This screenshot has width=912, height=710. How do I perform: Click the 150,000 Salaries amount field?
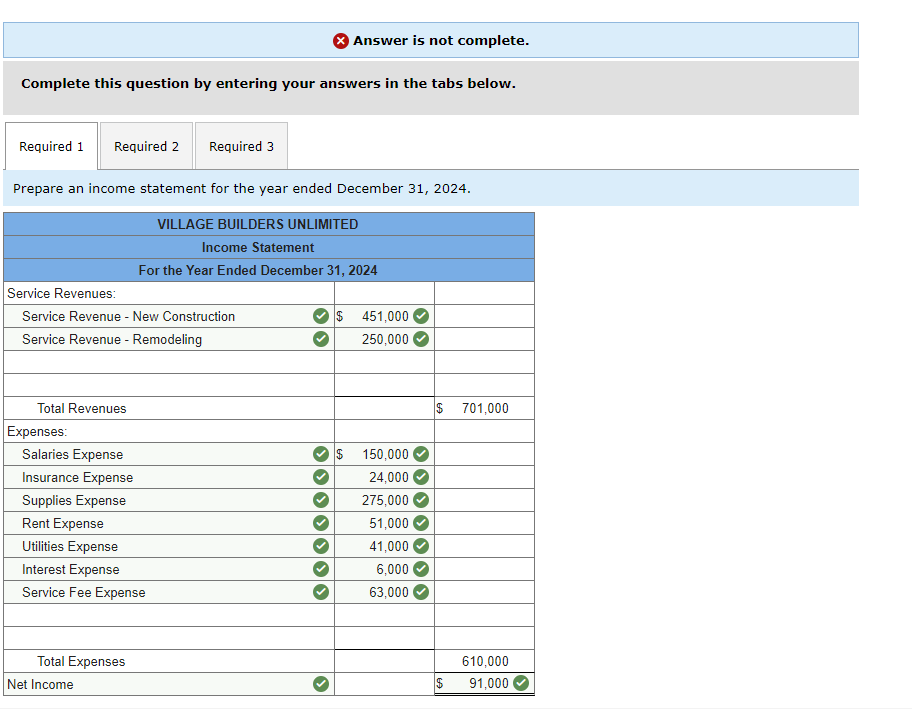pos(384,454)
